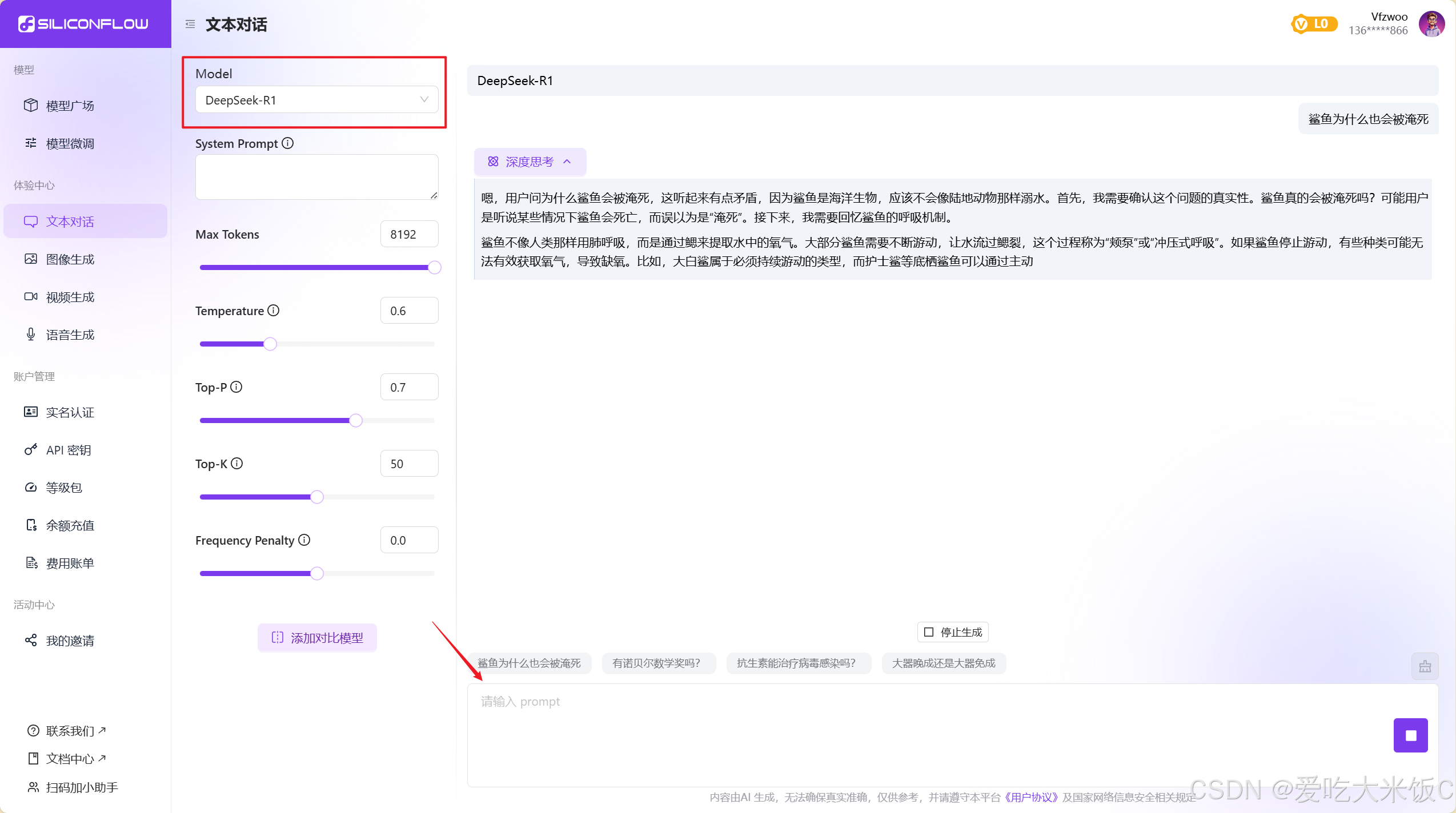Viewport: 1456px width, 813px height.
Task: Click the Top-P info icon
Action: pyautogui.click(x=236, y=387)
